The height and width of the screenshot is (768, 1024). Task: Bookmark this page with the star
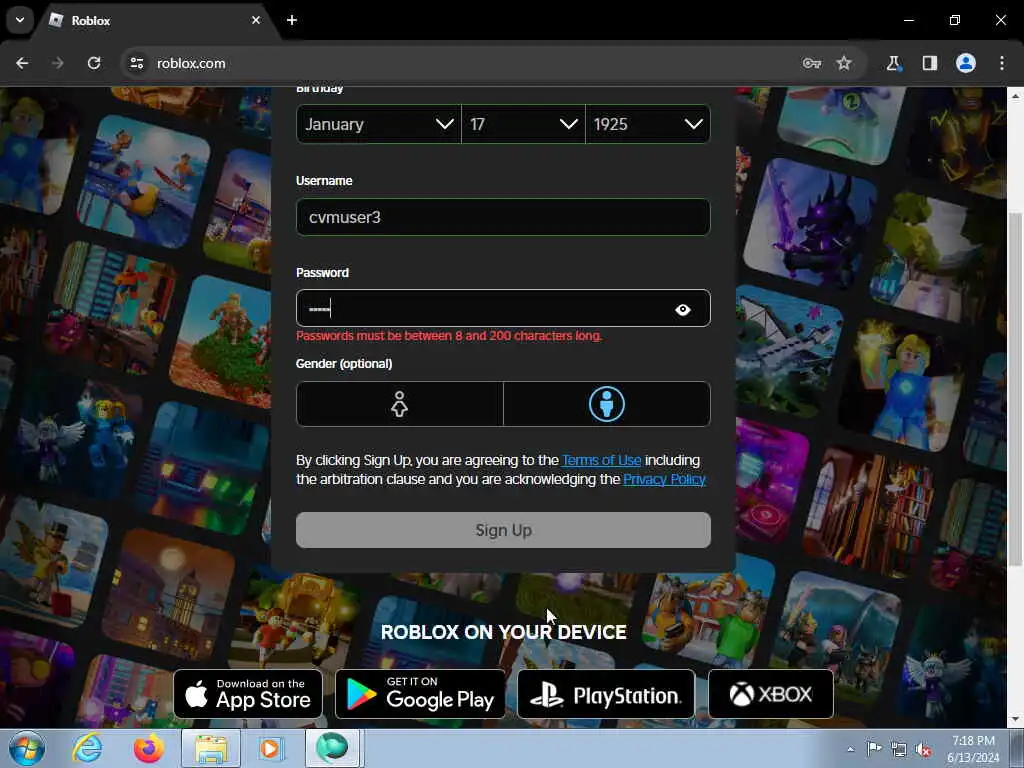point(844,63)
